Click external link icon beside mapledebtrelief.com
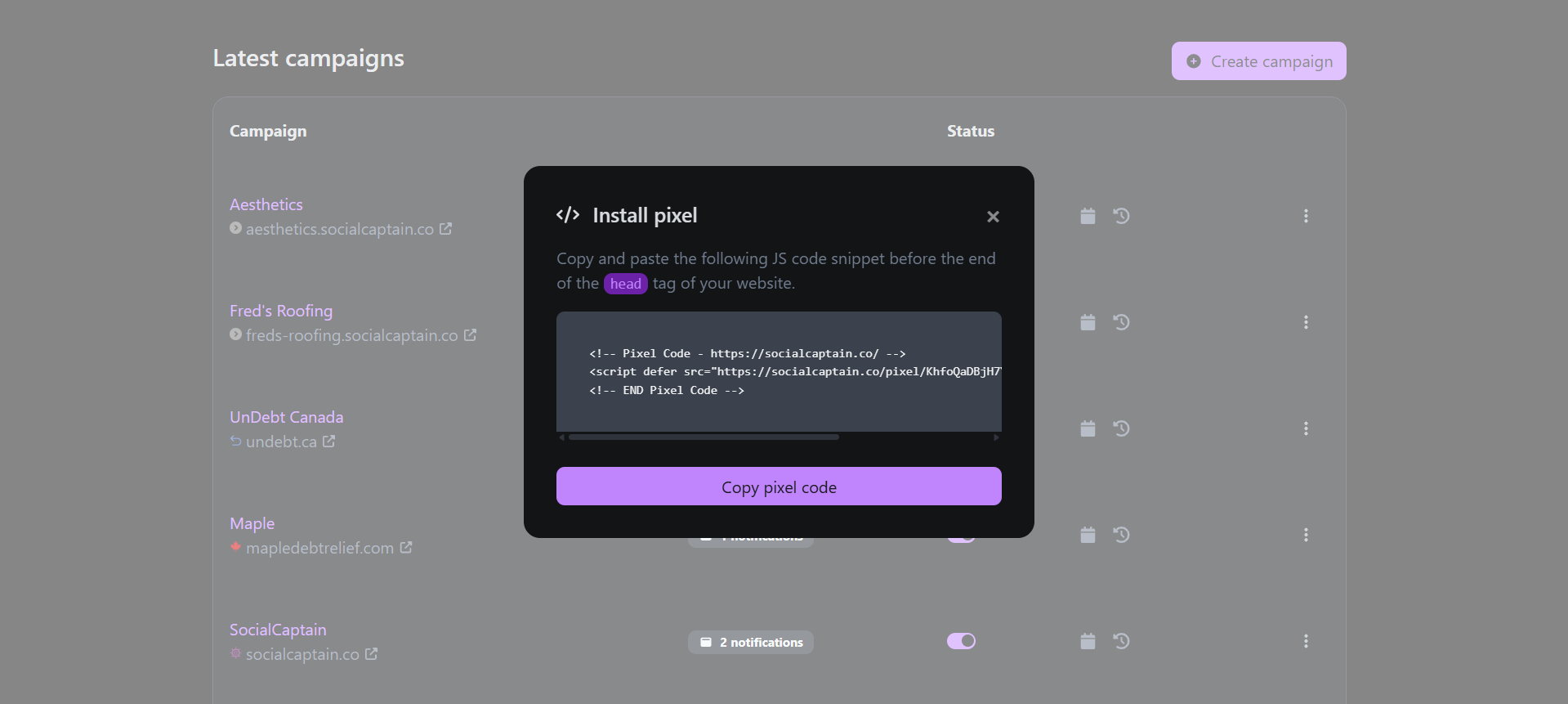The width and height of the screenshot is (1568, 704). 406,548
